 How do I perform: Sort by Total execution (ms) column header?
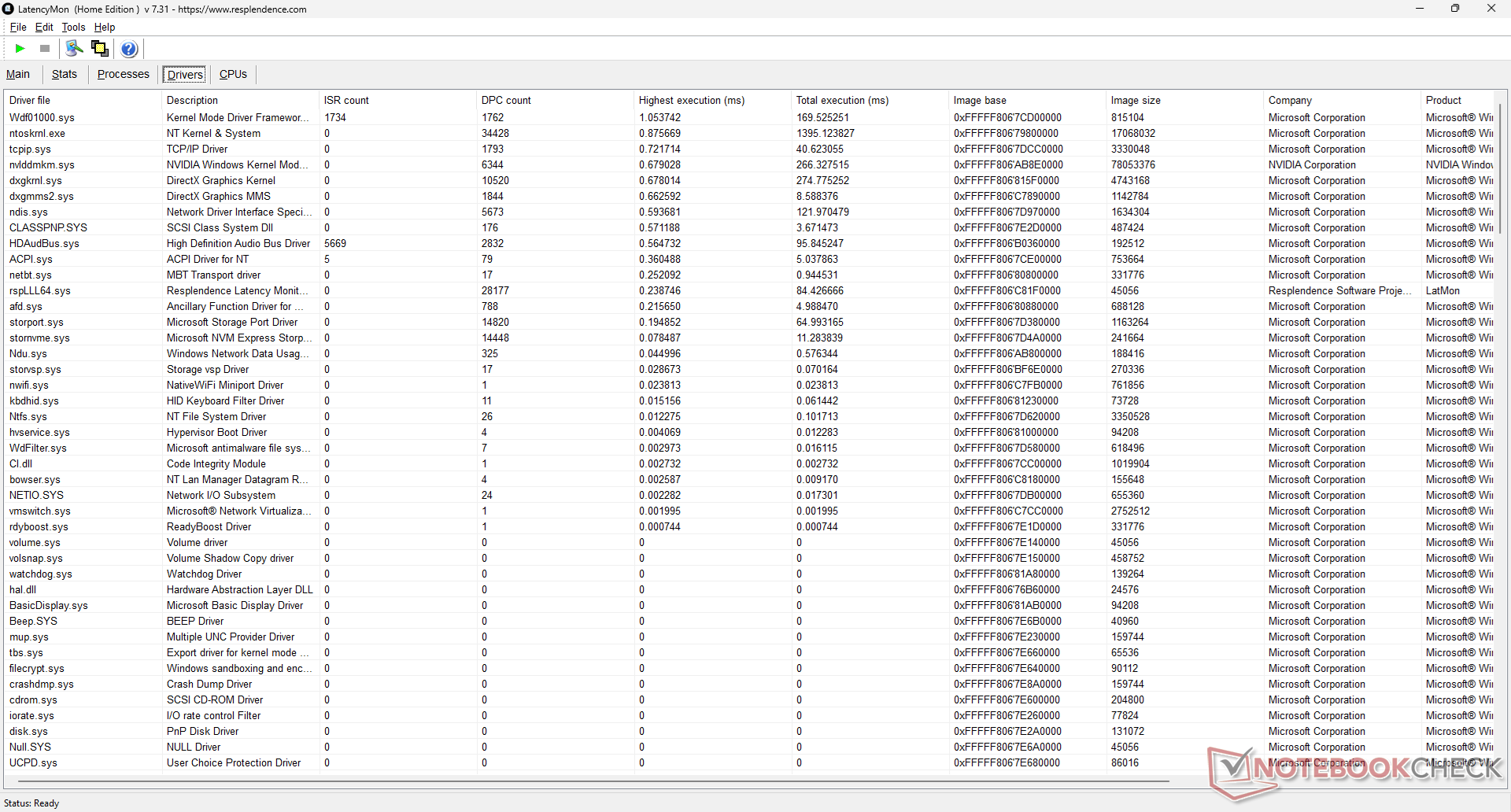(870, 100)
